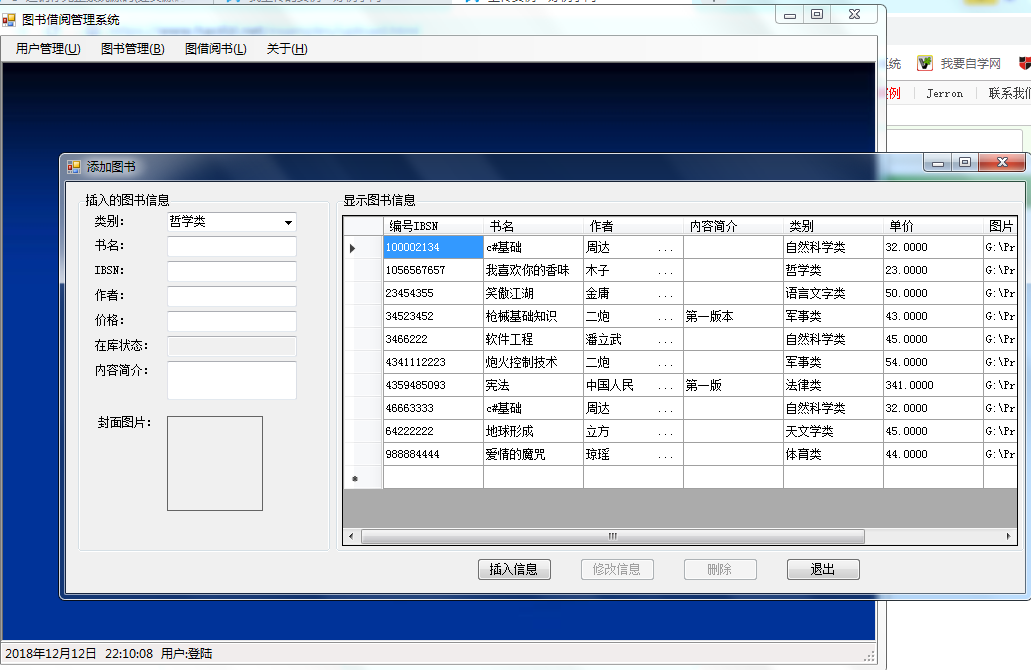Select book title 爱情的魔咒
Screen dimensions: 1031x670
click(533, 454)
